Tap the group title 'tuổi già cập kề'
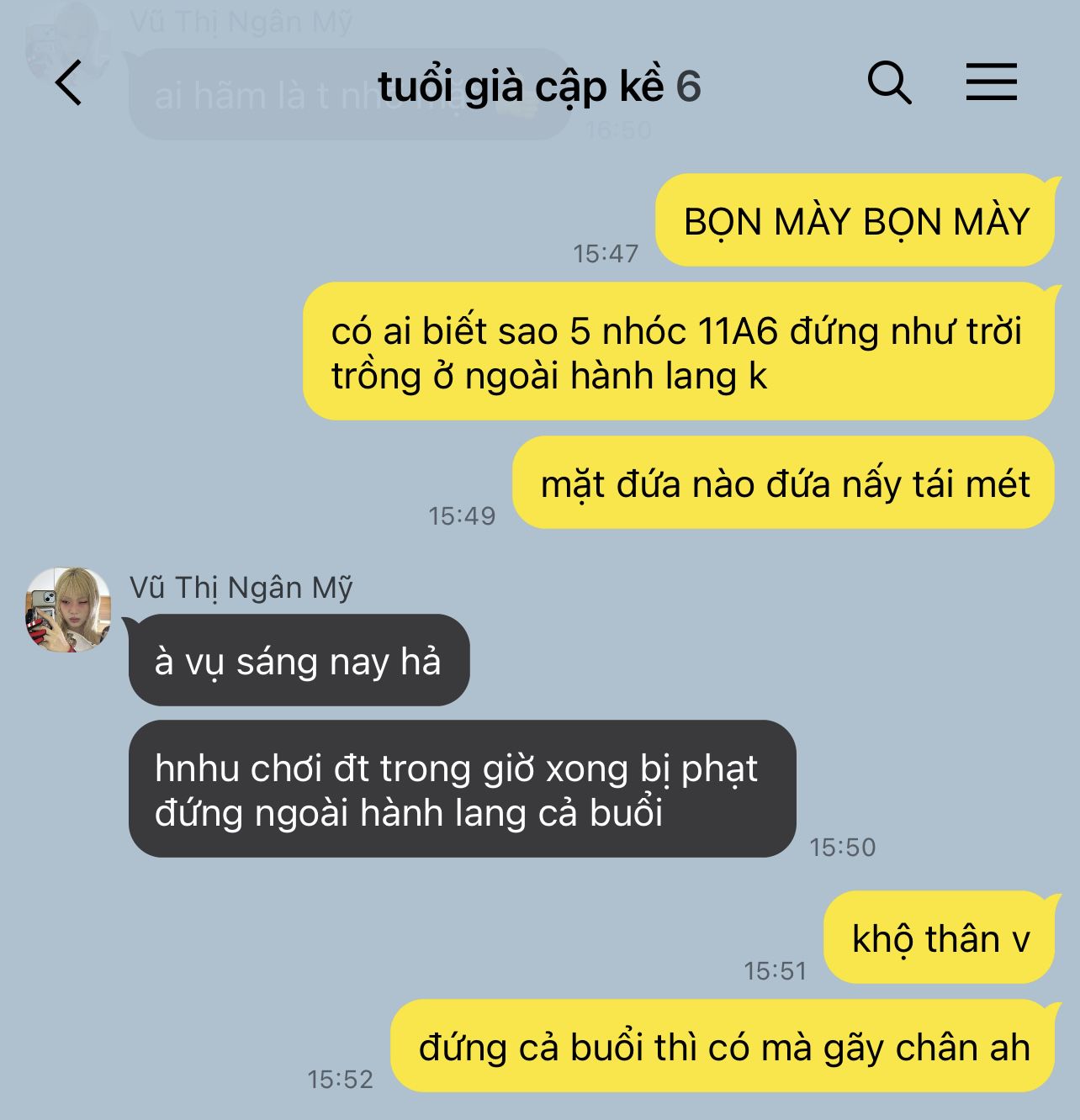Image resolution: width=1080 pixels, height=1120 pixels. [521, 86]
